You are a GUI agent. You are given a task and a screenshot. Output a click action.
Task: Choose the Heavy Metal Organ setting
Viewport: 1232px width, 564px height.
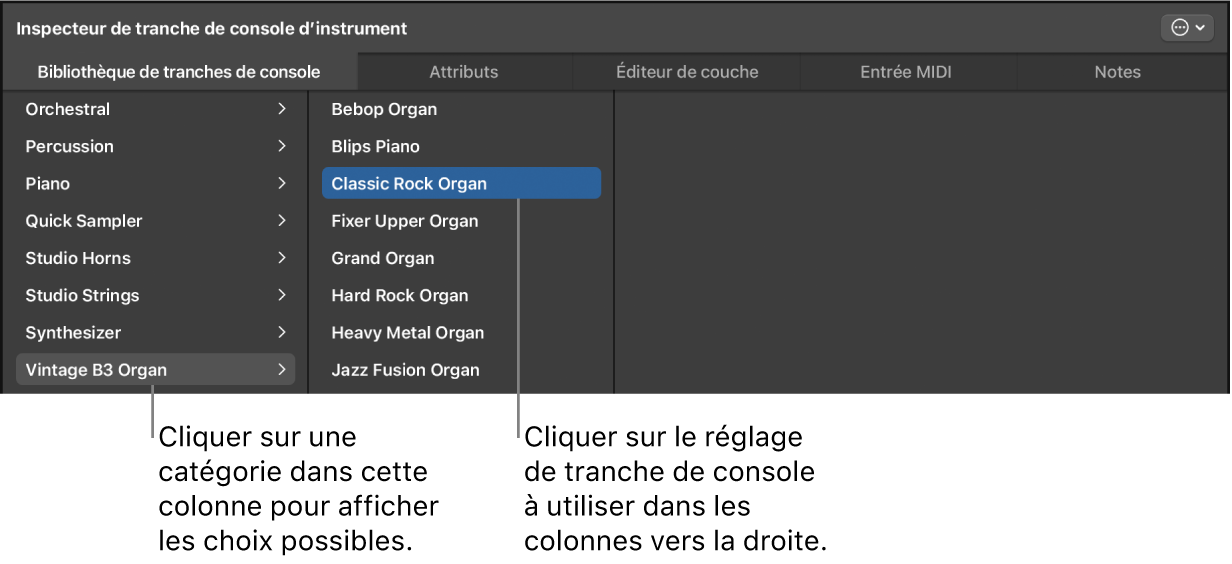408,333
